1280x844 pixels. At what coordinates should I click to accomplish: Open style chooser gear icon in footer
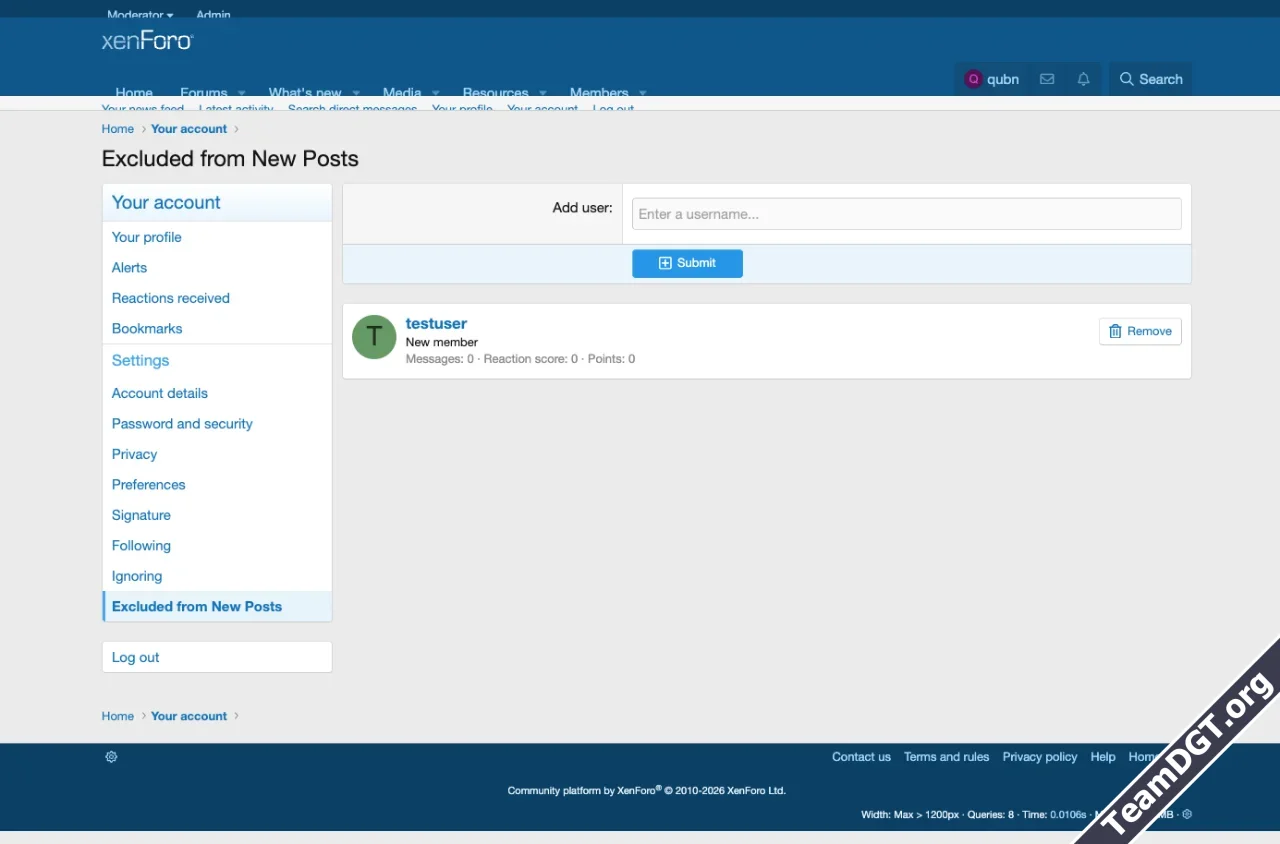coord(111,757)
